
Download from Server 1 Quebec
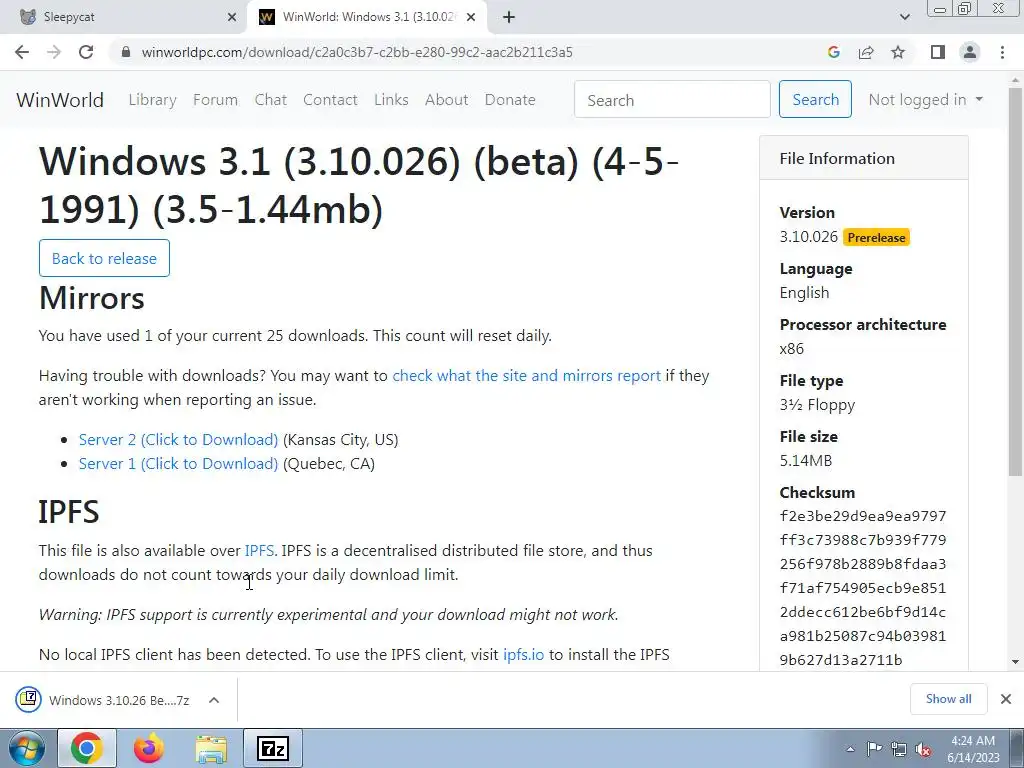(178, 464)
